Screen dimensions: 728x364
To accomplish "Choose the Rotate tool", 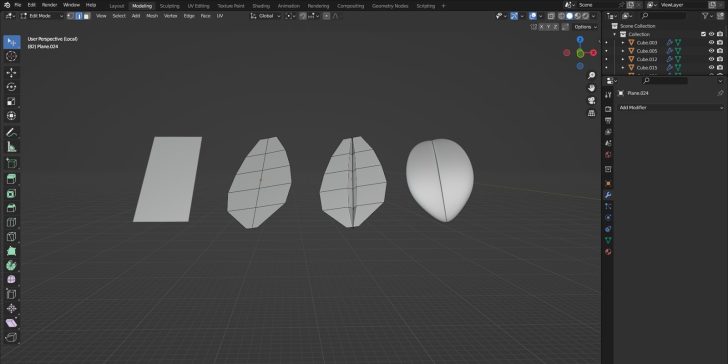I will [12, 87].
